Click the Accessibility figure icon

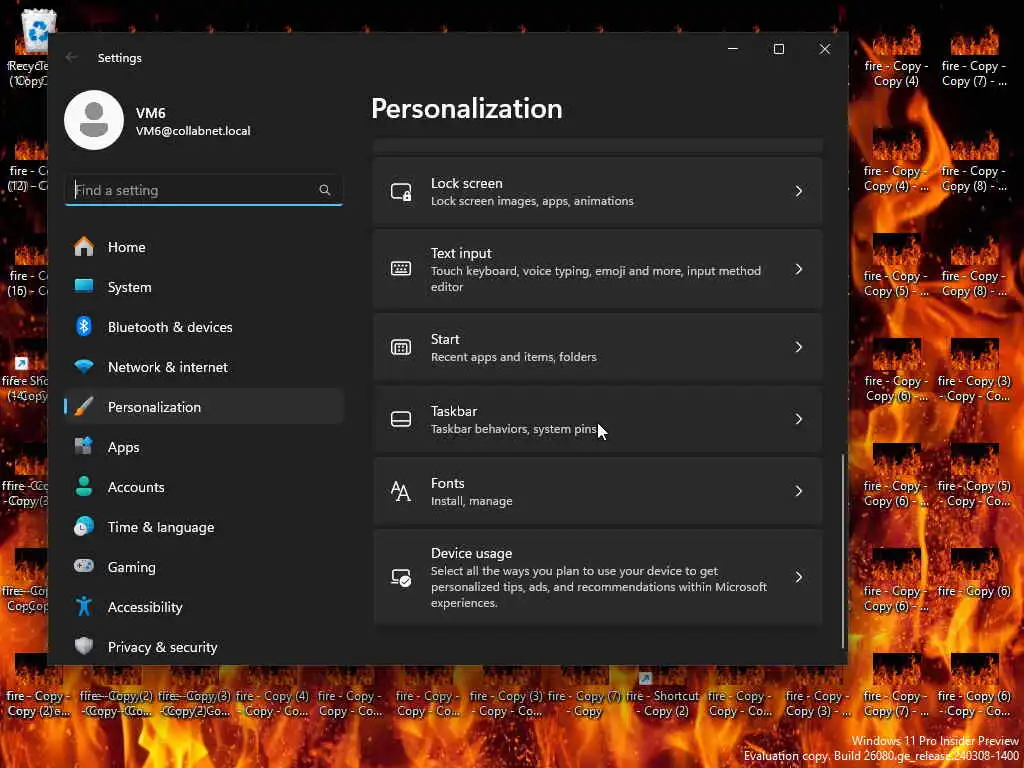[84, 606]
